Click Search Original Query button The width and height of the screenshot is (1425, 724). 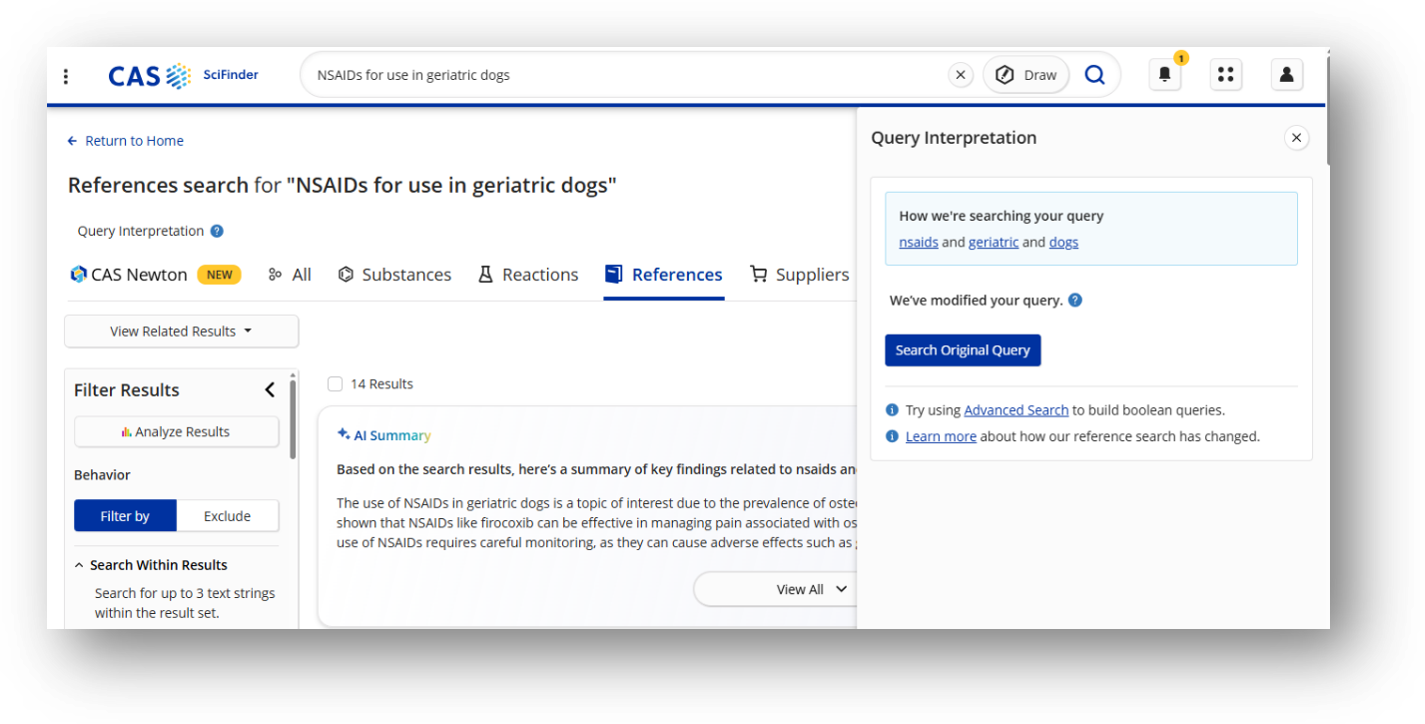(962, 350)
